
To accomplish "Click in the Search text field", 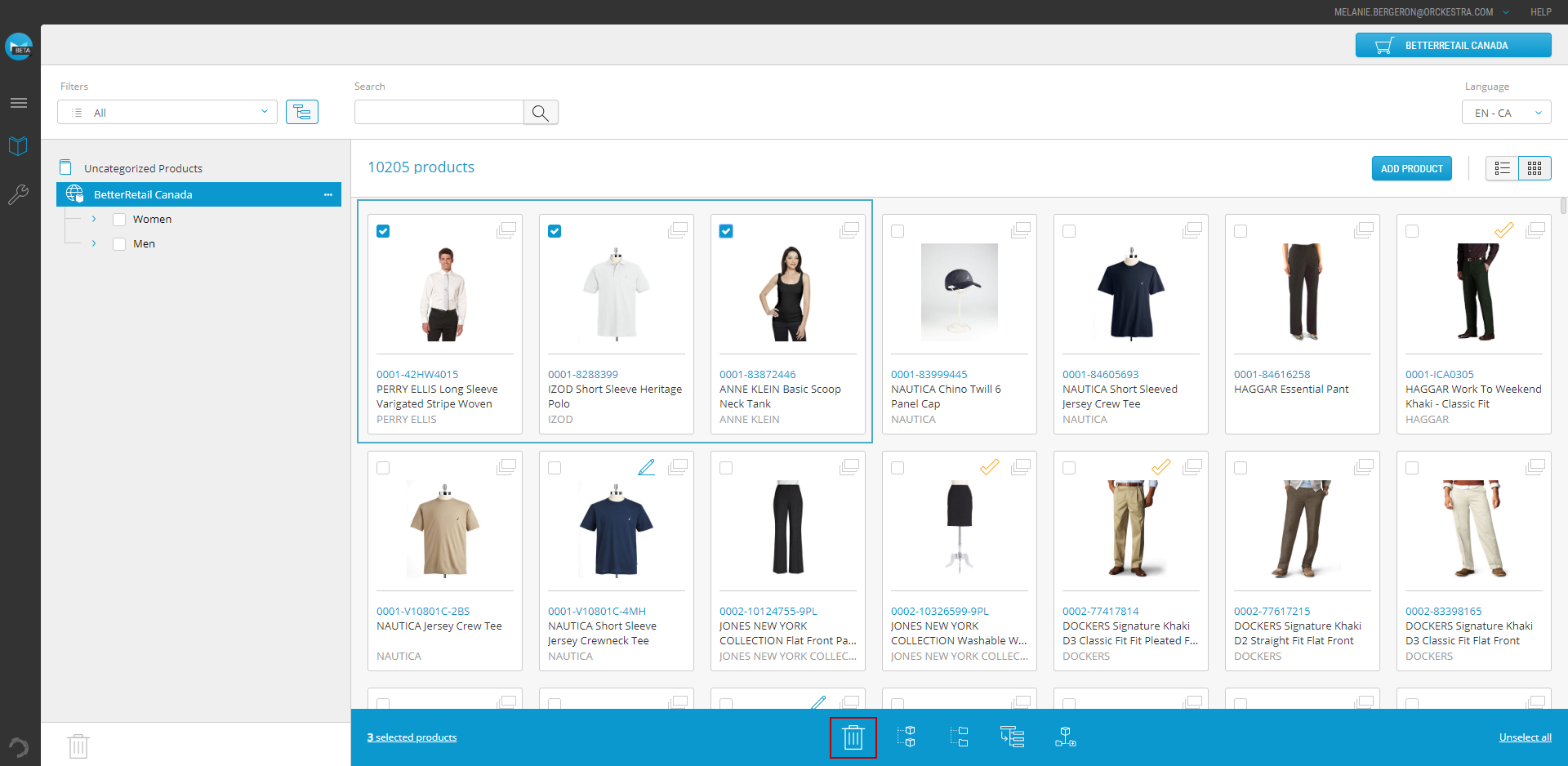I will [439, 113].
